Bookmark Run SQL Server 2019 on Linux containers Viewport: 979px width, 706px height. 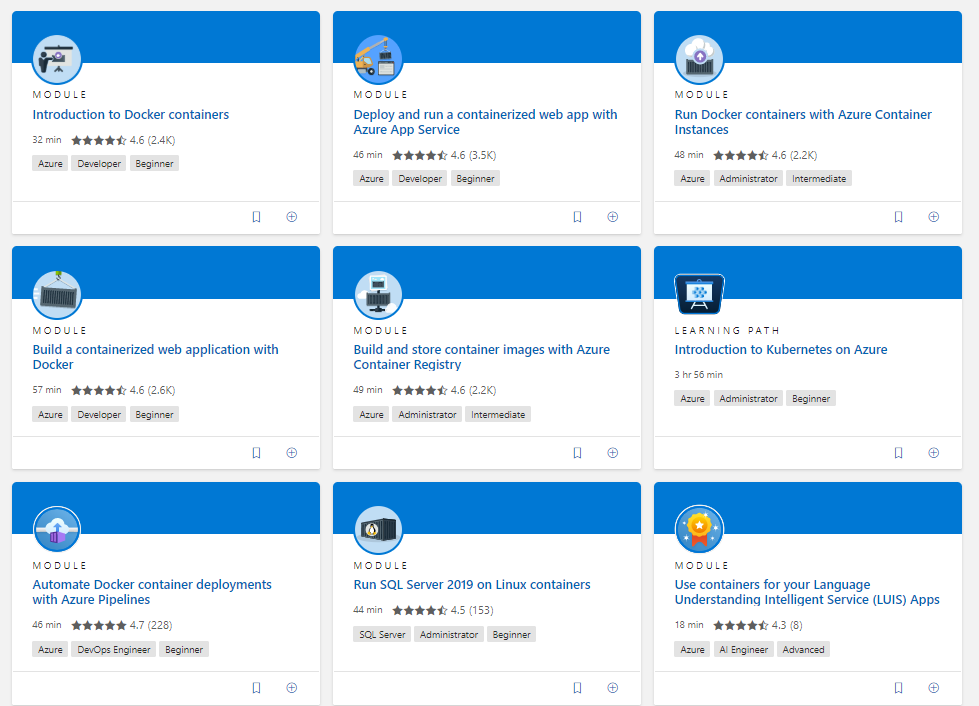(x=577, y=687)
